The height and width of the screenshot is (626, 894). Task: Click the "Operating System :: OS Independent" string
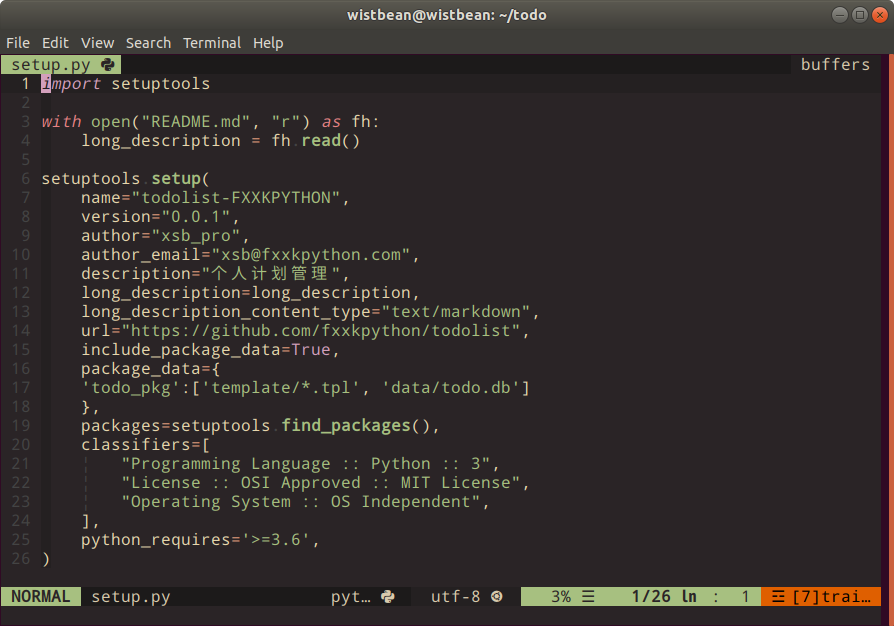pyautogui.click(x=300, y=502)
